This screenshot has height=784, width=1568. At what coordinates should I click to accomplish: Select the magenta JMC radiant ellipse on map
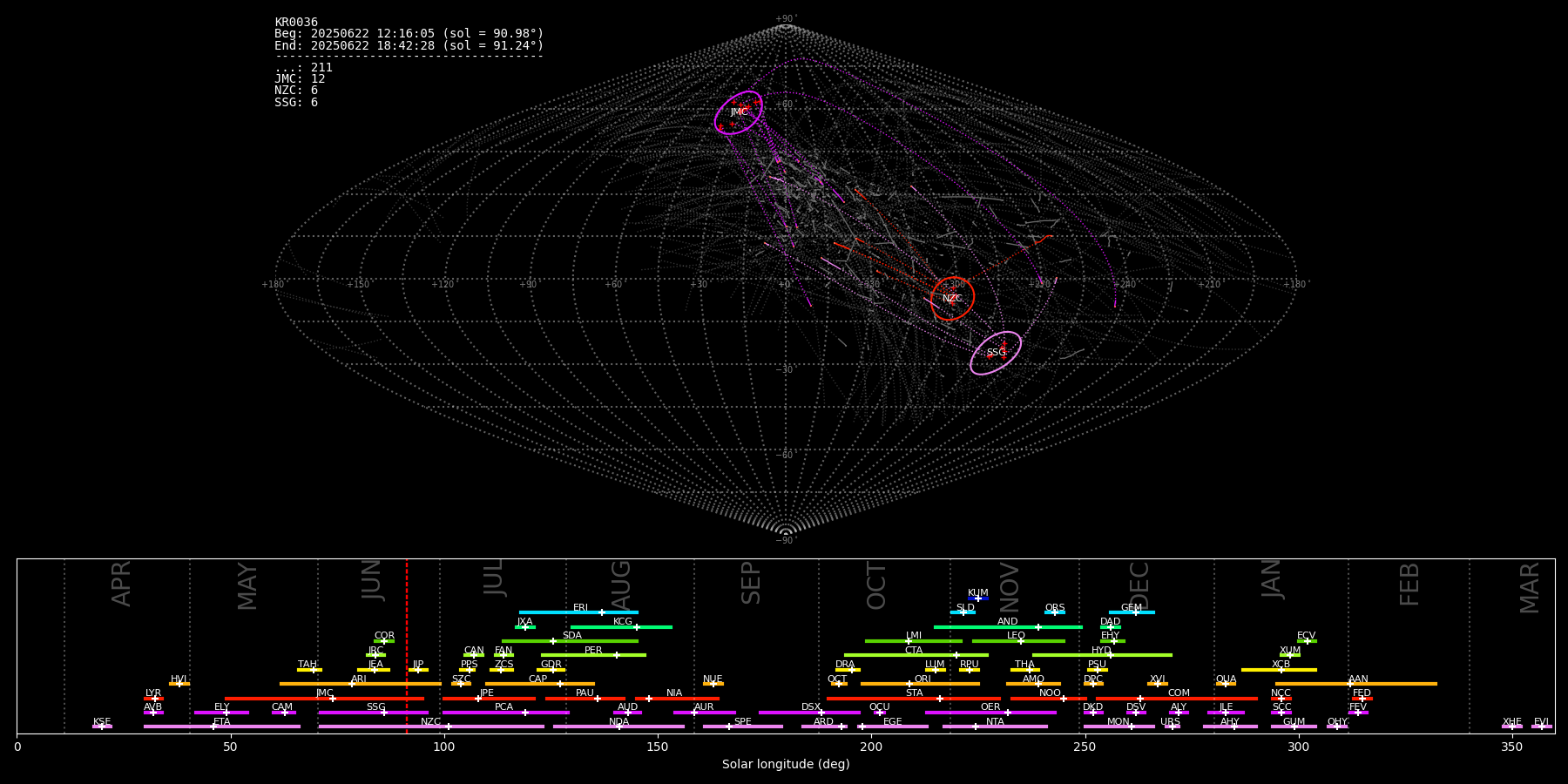[739, 112]
